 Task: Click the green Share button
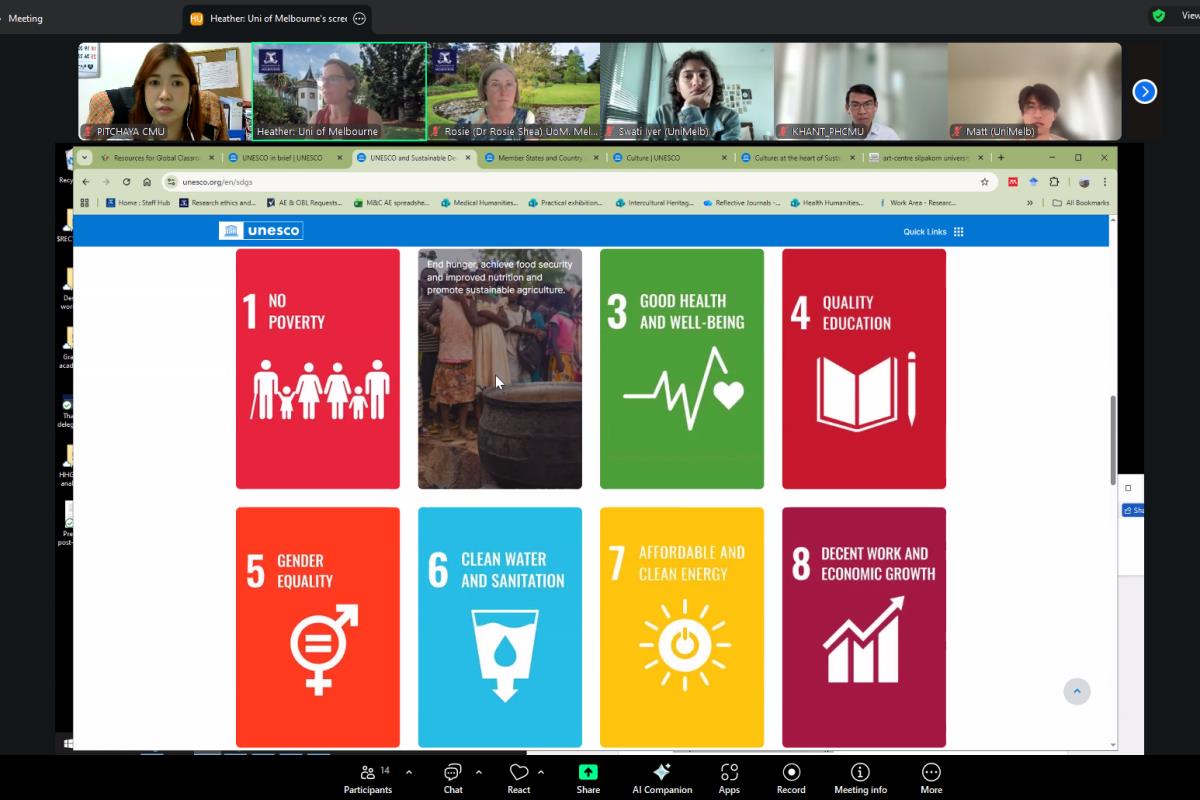pos(588,777)
